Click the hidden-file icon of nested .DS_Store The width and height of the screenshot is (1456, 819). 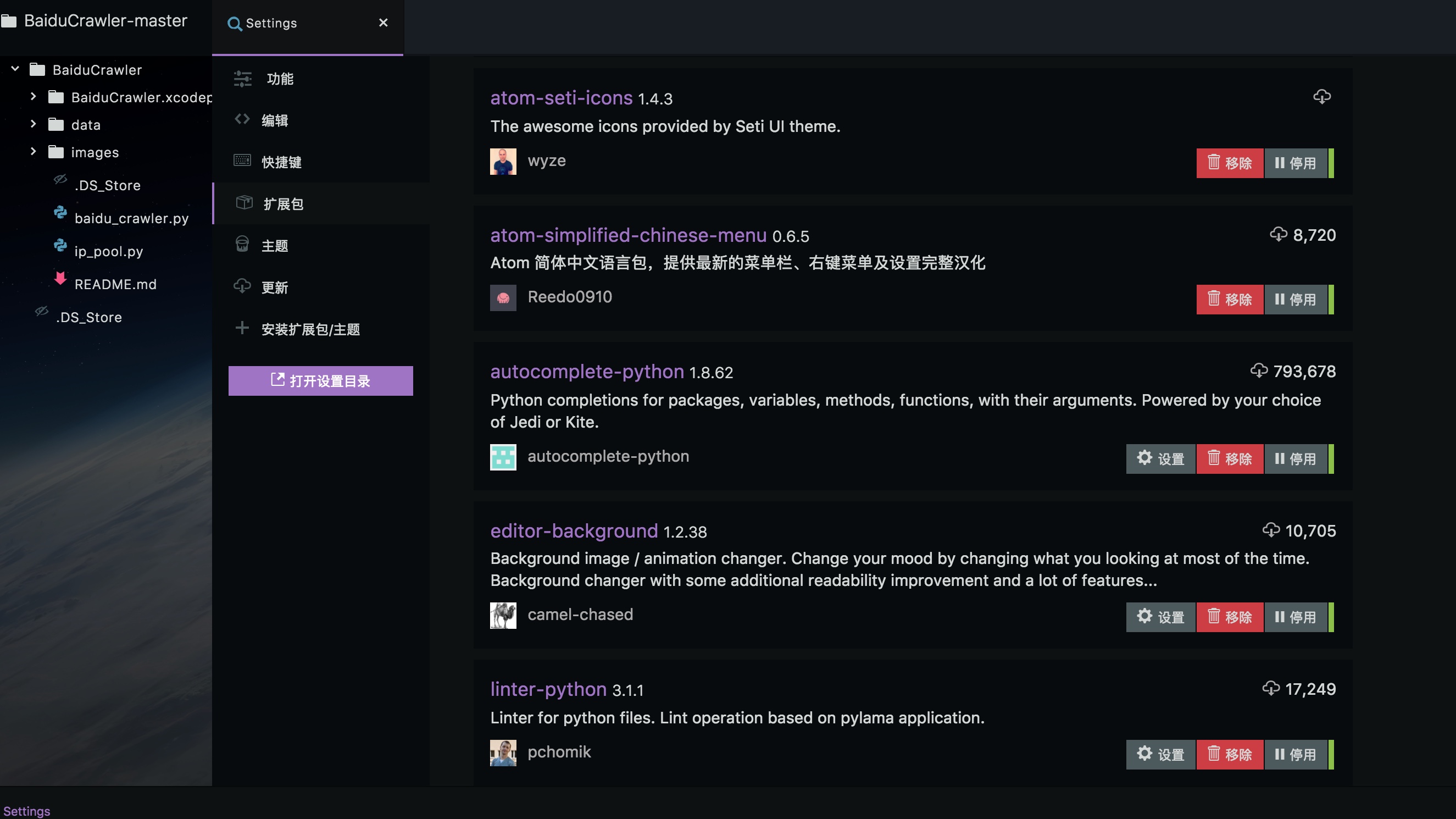(x=60, y=180)
